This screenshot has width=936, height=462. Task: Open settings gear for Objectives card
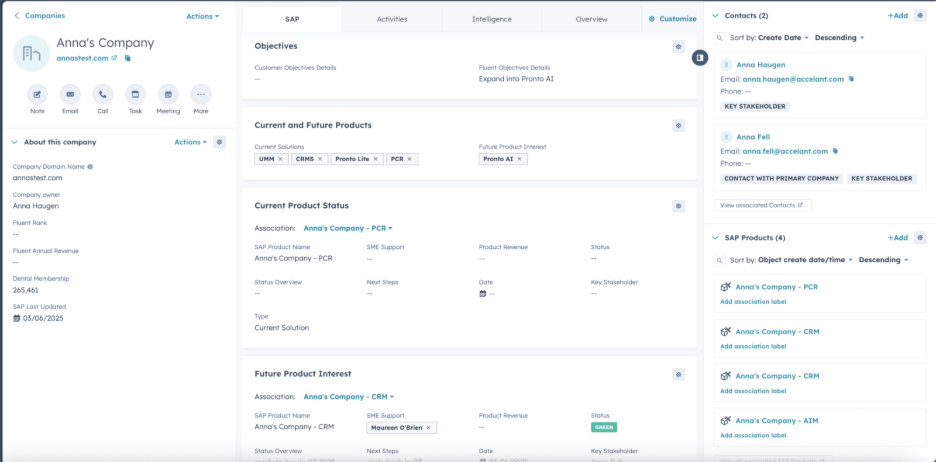678,46
